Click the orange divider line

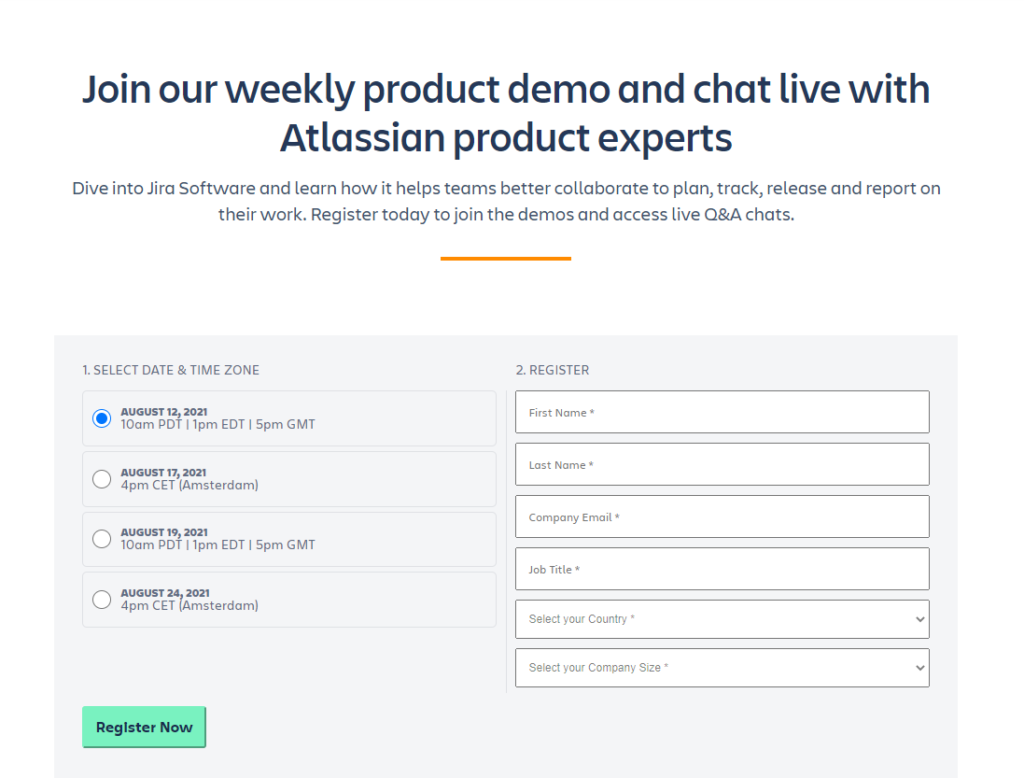pyautogui.click(x=506, y=258)
